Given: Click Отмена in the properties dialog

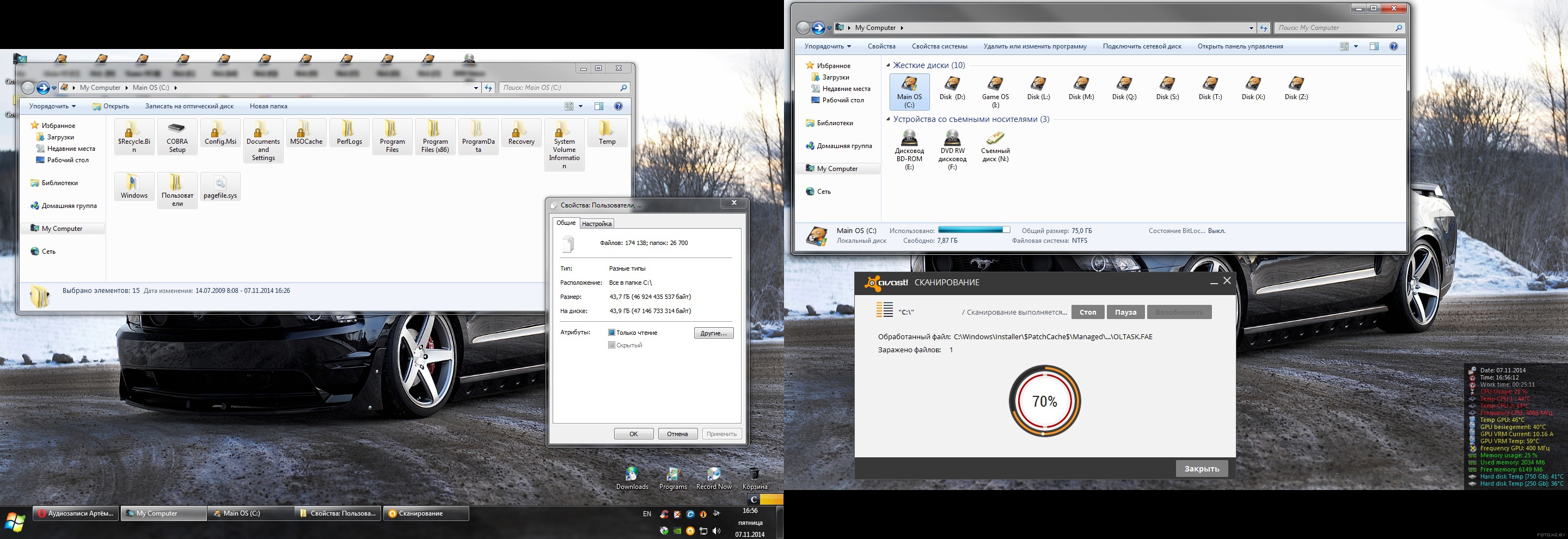Looking at the screenshot, I should tap(677, 434).
